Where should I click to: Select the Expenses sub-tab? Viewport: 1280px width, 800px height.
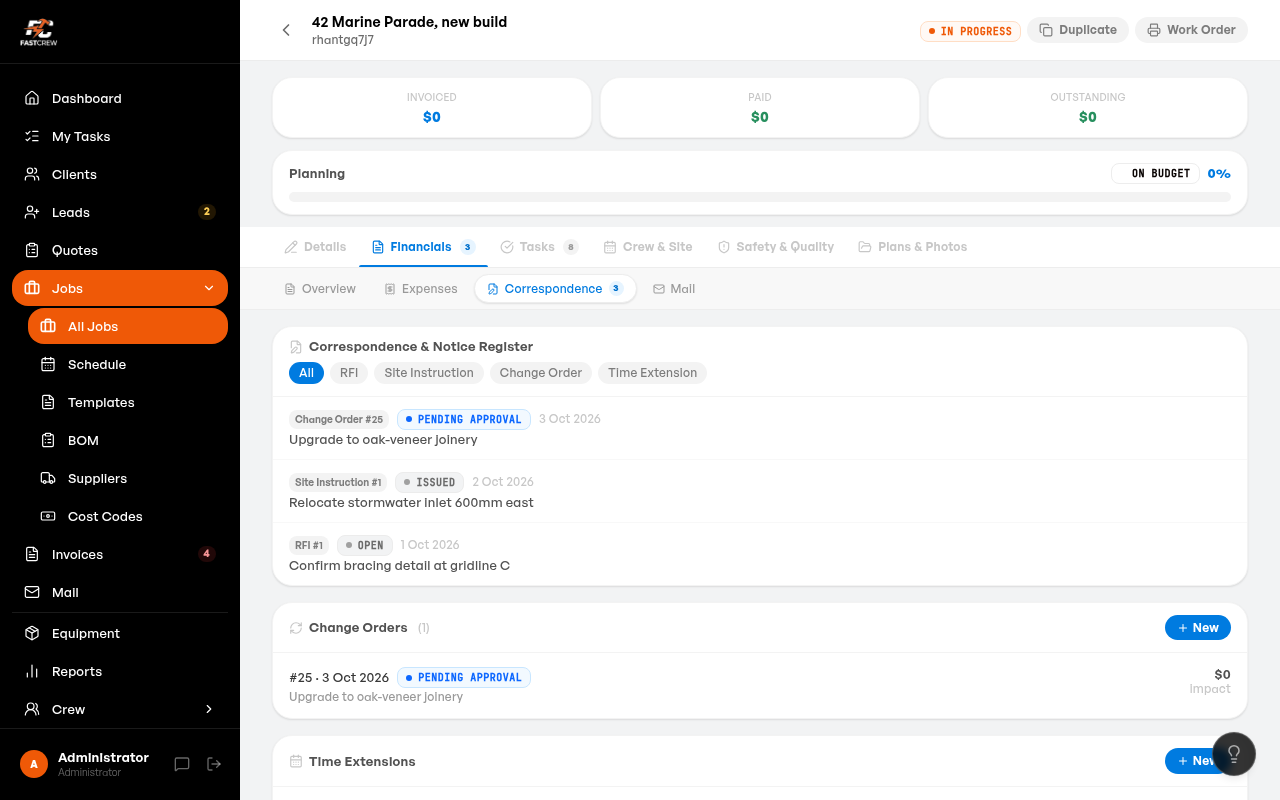421,289
